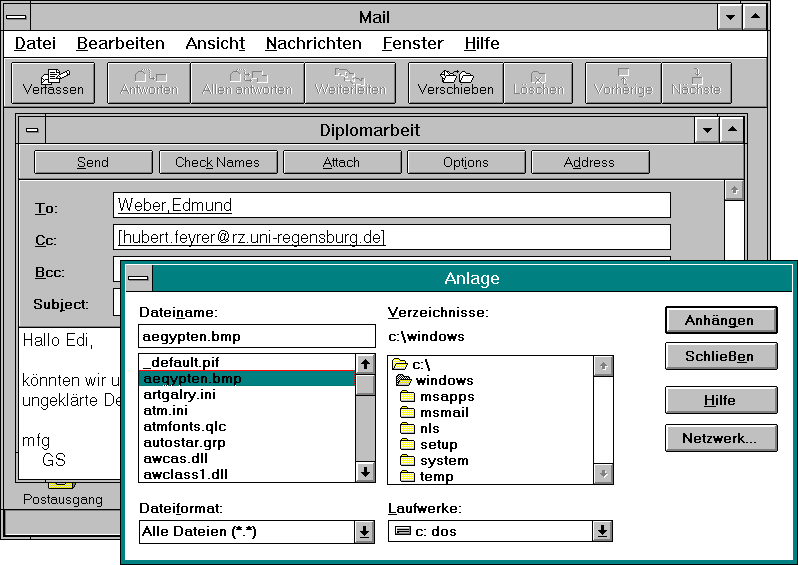Open the Nachrichten menu
798x565 pixels.
point(313,43)
